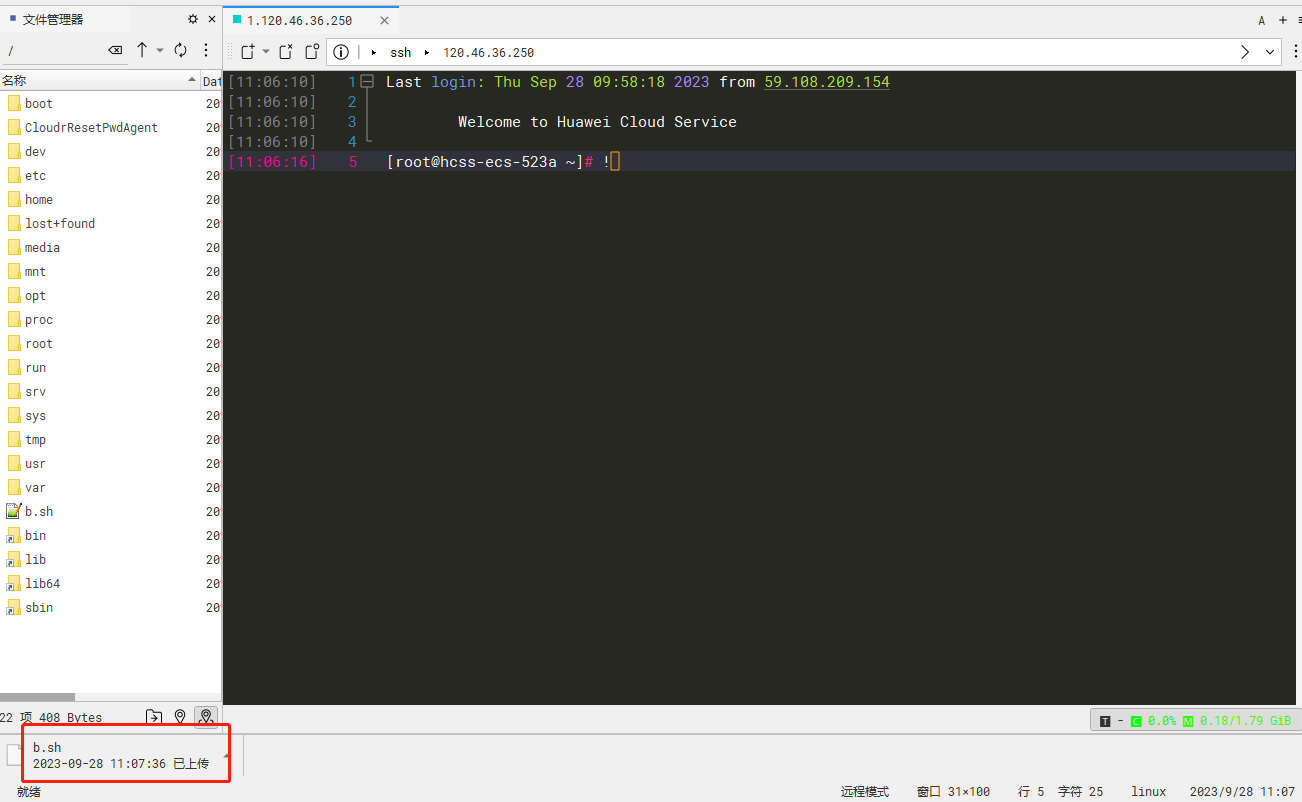The image size is (1302, 802).
Task: Click the session icon marked with an x
Action: (x=286, y=52)
